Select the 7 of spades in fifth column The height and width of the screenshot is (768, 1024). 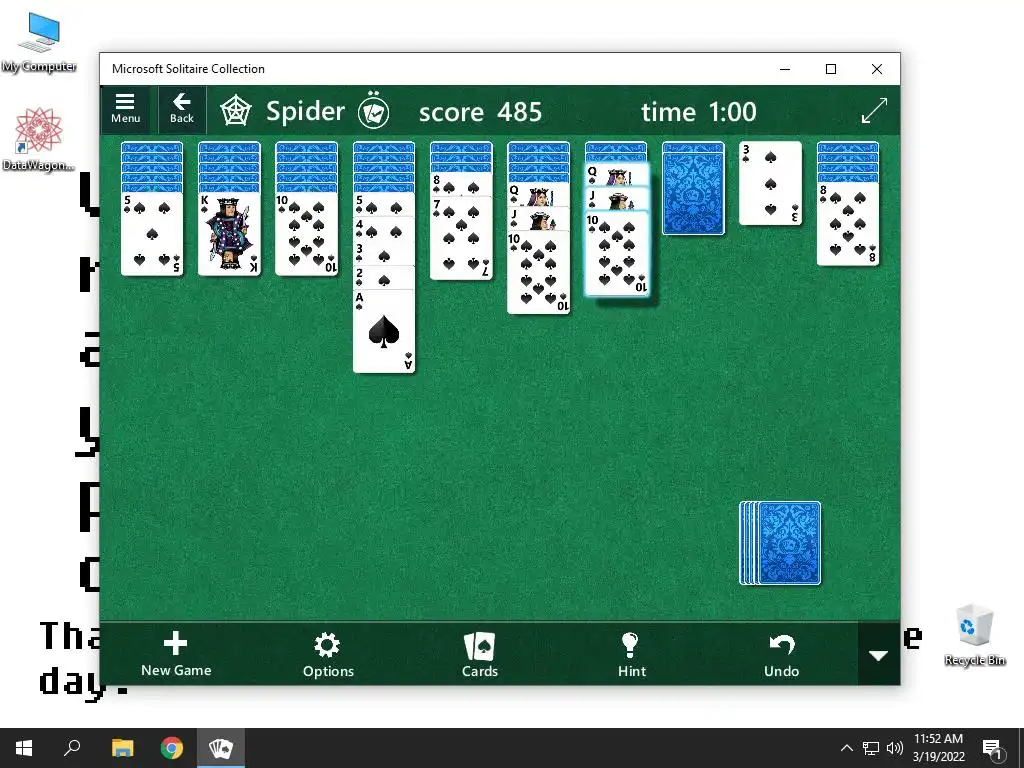461,238
